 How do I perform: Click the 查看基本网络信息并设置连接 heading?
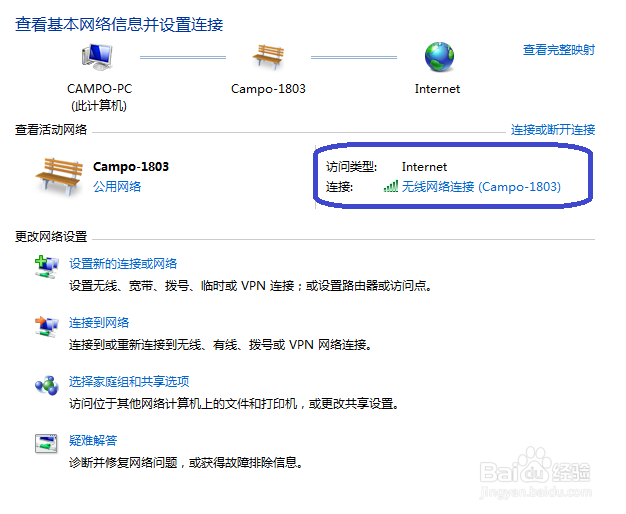tap(119, 25)
